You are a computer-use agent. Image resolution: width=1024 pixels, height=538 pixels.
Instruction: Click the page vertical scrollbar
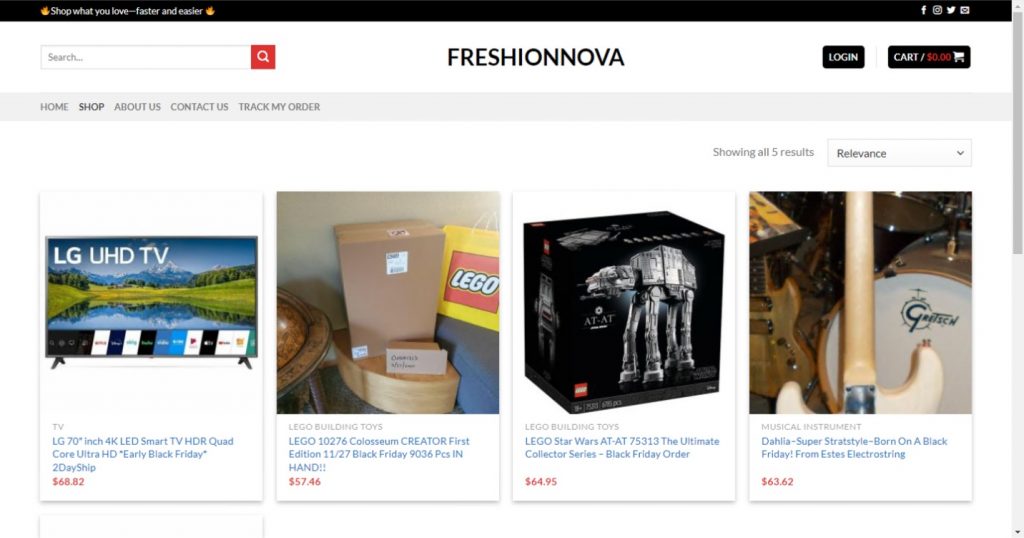pyautogui.click(x=1017, y=131)
